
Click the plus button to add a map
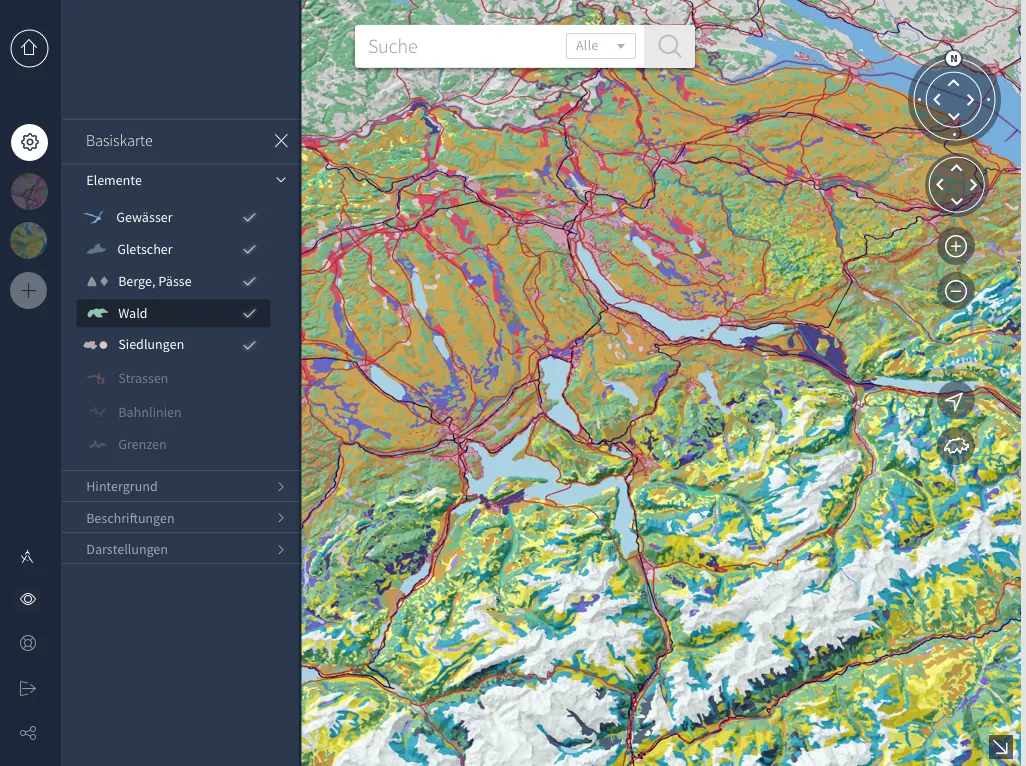[x=29, y=290]
